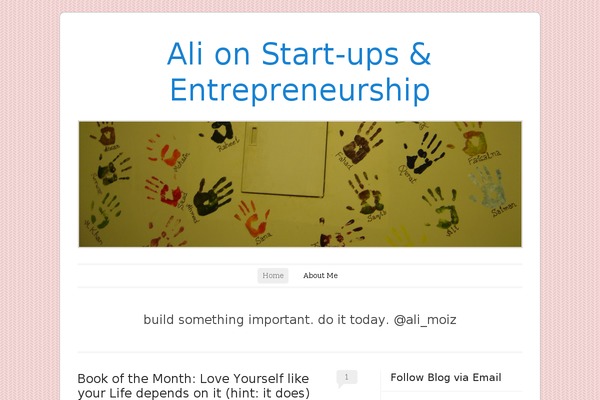
Task: Click the black handprint right of Fahad's
Action: point(425,153)
